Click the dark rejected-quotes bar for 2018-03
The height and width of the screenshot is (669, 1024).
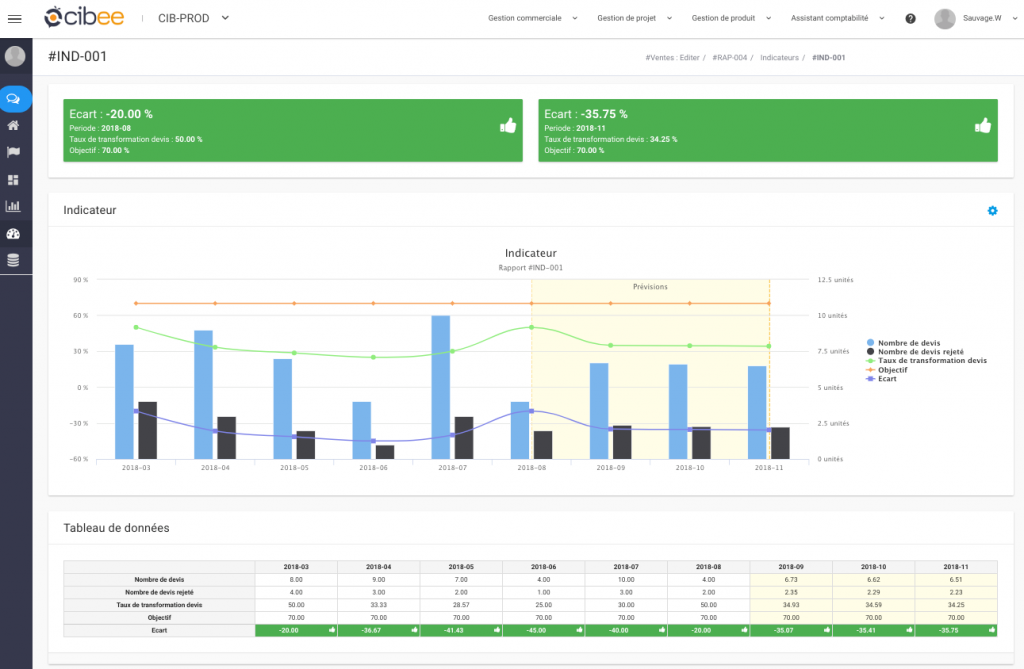(x=148, y=431)
